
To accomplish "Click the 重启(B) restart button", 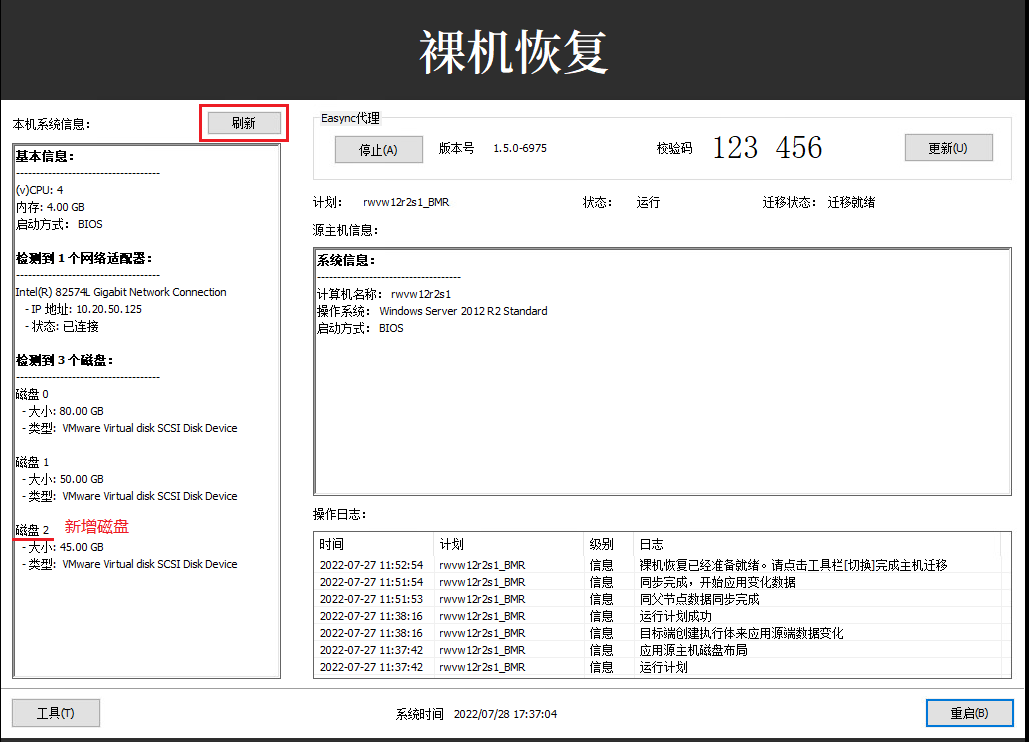I will click(x=969, y=713).
